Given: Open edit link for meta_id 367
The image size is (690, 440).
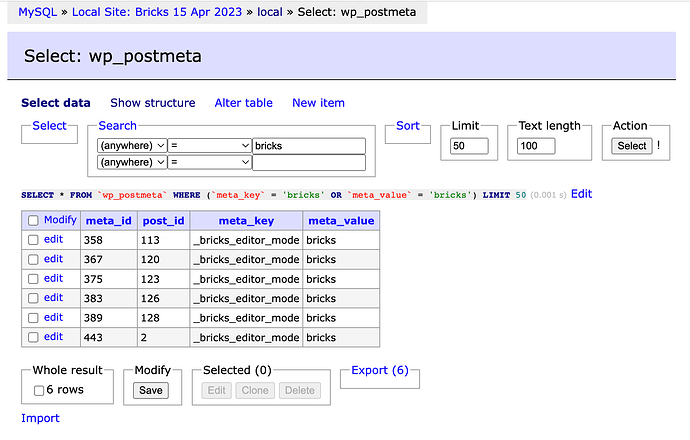Looking at the screenshot, I should tap(53, 259).
